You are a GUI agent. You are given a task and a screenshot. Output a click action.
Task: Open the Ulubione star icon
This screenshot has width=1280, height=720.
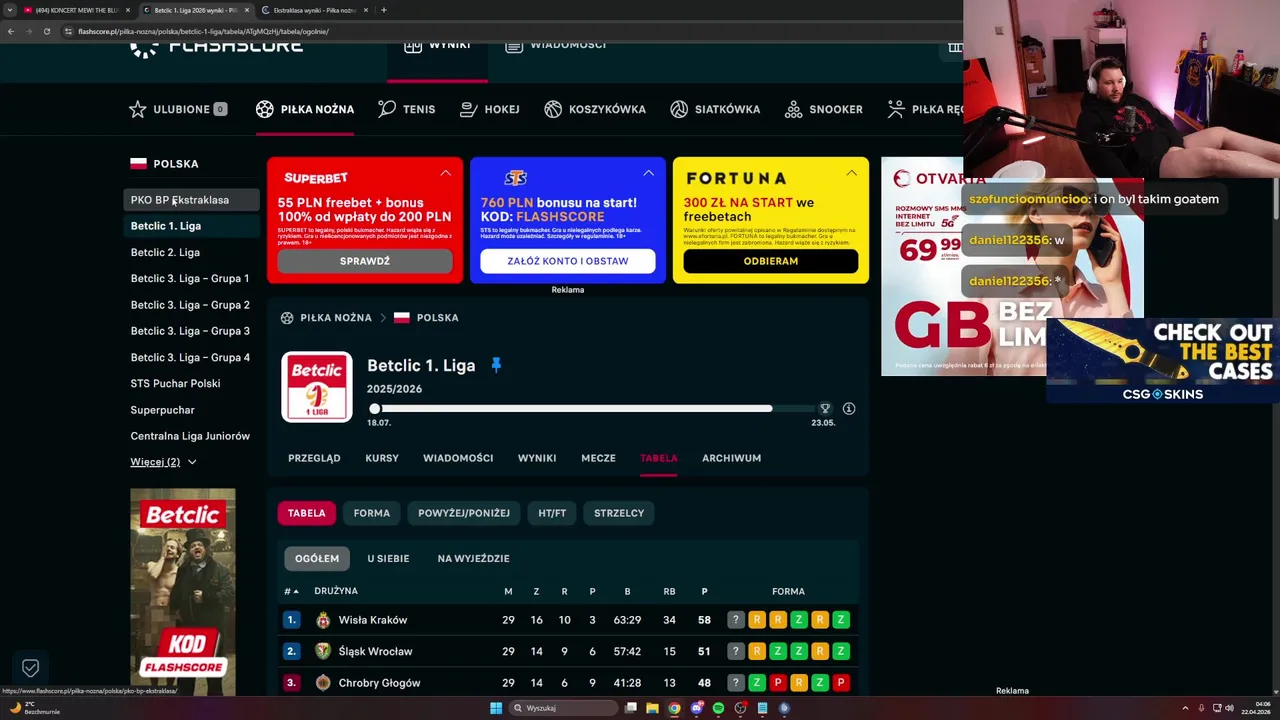pos(138,109)
